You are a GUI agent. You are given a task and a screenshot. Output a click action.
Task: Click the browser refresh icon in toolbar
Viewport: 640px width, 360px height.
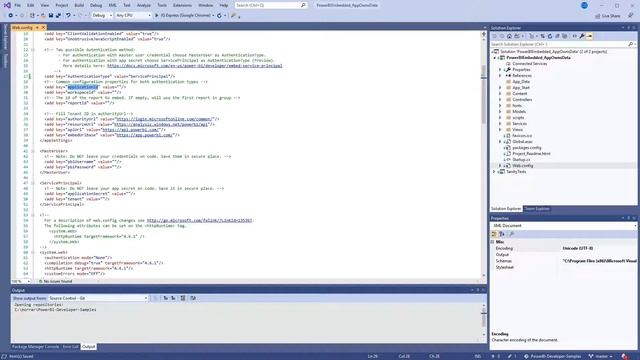[x=220, y=16]
